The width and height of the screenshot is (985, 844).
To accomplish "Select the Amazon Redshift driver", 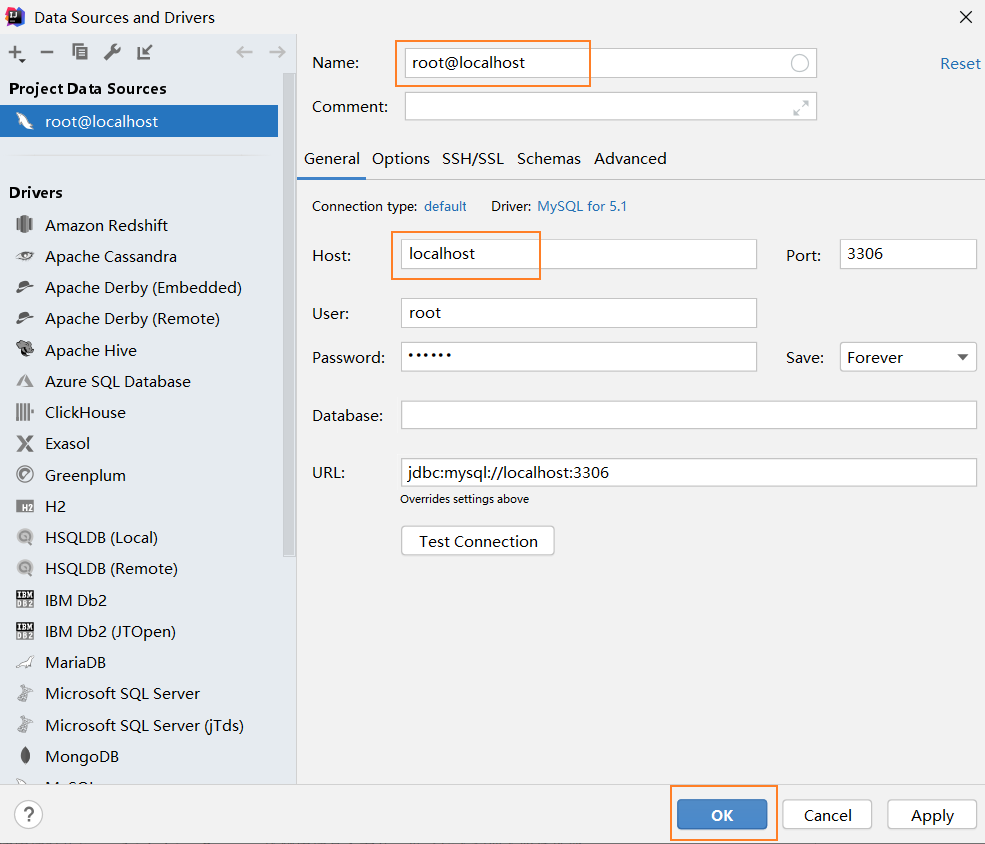I will tap(106, 225).
